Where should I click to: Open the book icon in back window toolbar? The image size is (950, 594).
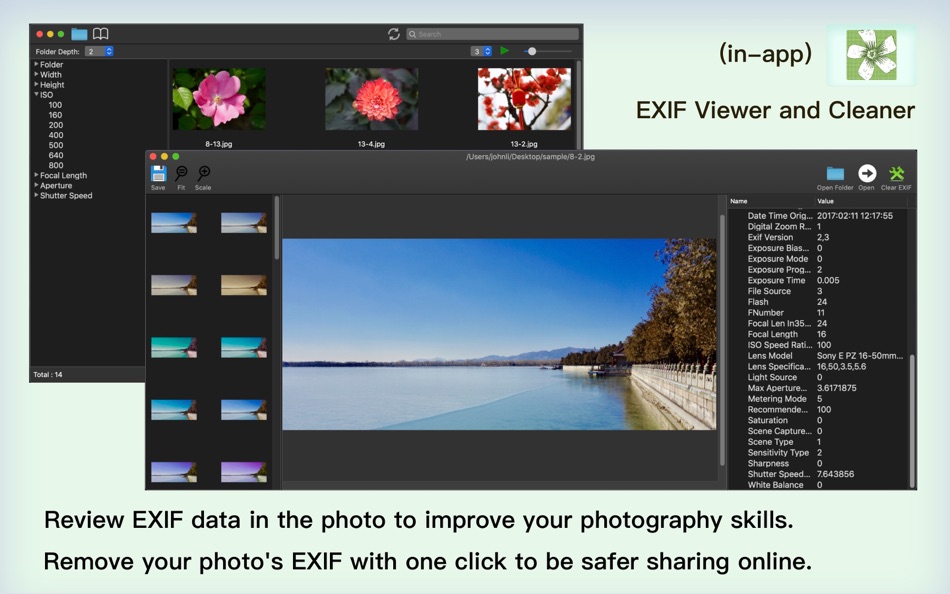(x=101, y=34)
